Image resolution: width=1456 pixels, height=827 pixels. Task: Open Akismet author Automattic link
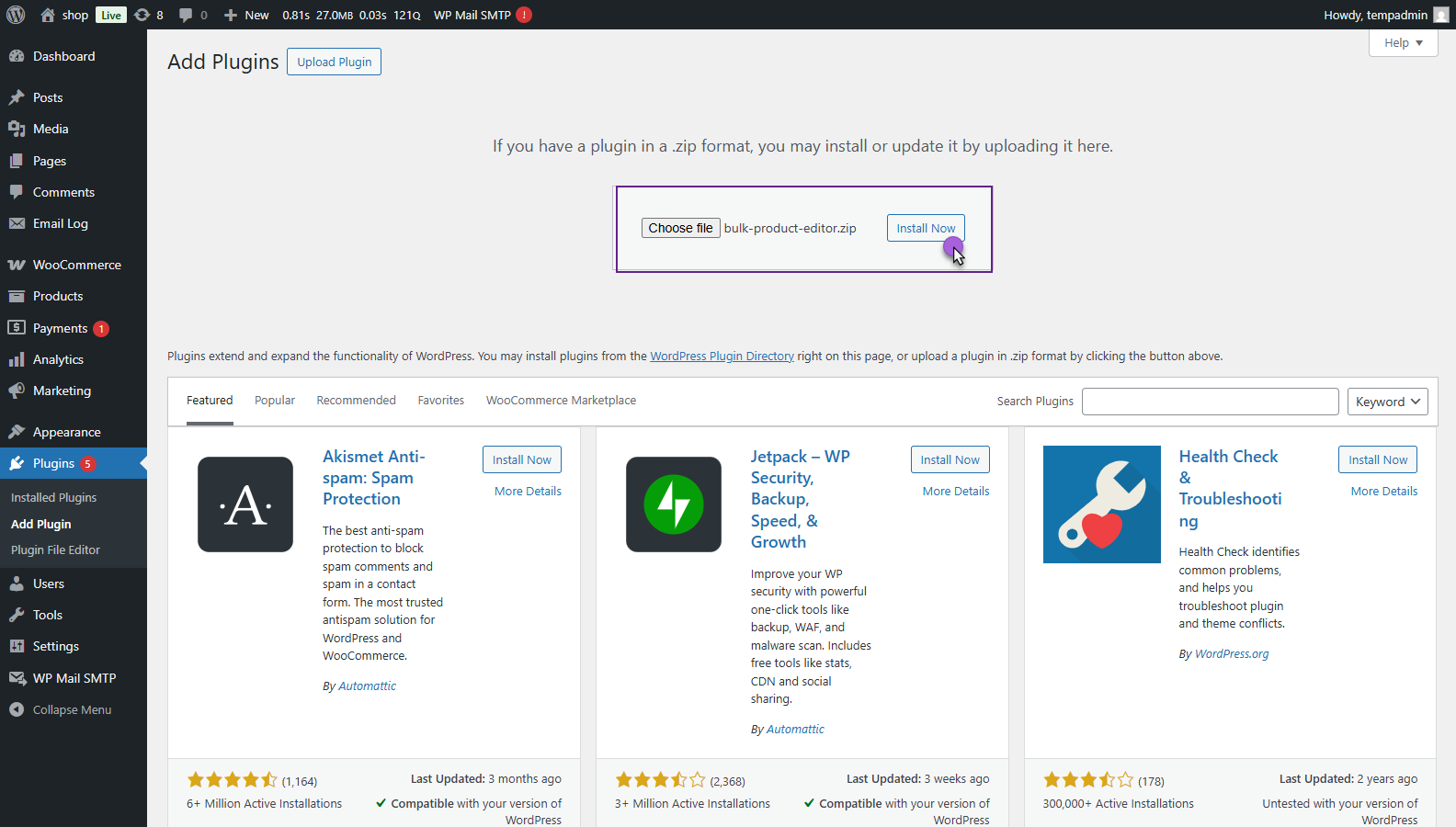tap(367, 686)
